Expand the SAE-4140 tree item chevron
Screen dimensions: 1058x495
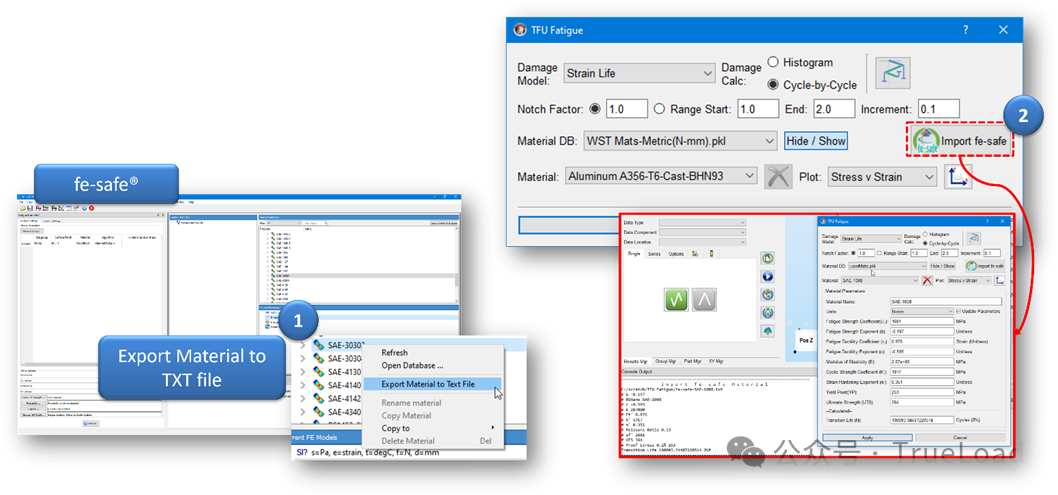pos(303,386)
